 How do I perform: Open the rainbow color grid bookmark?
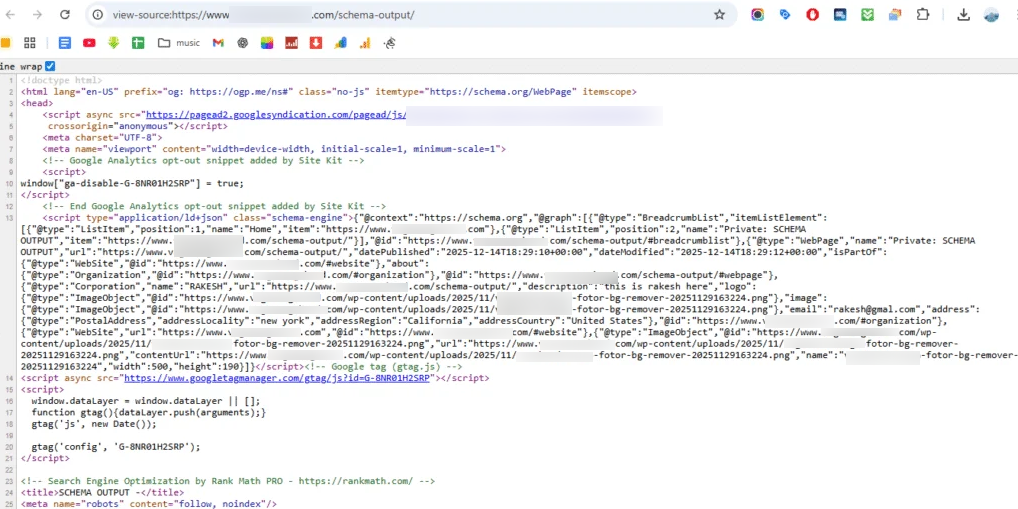(x=267, y=43)
